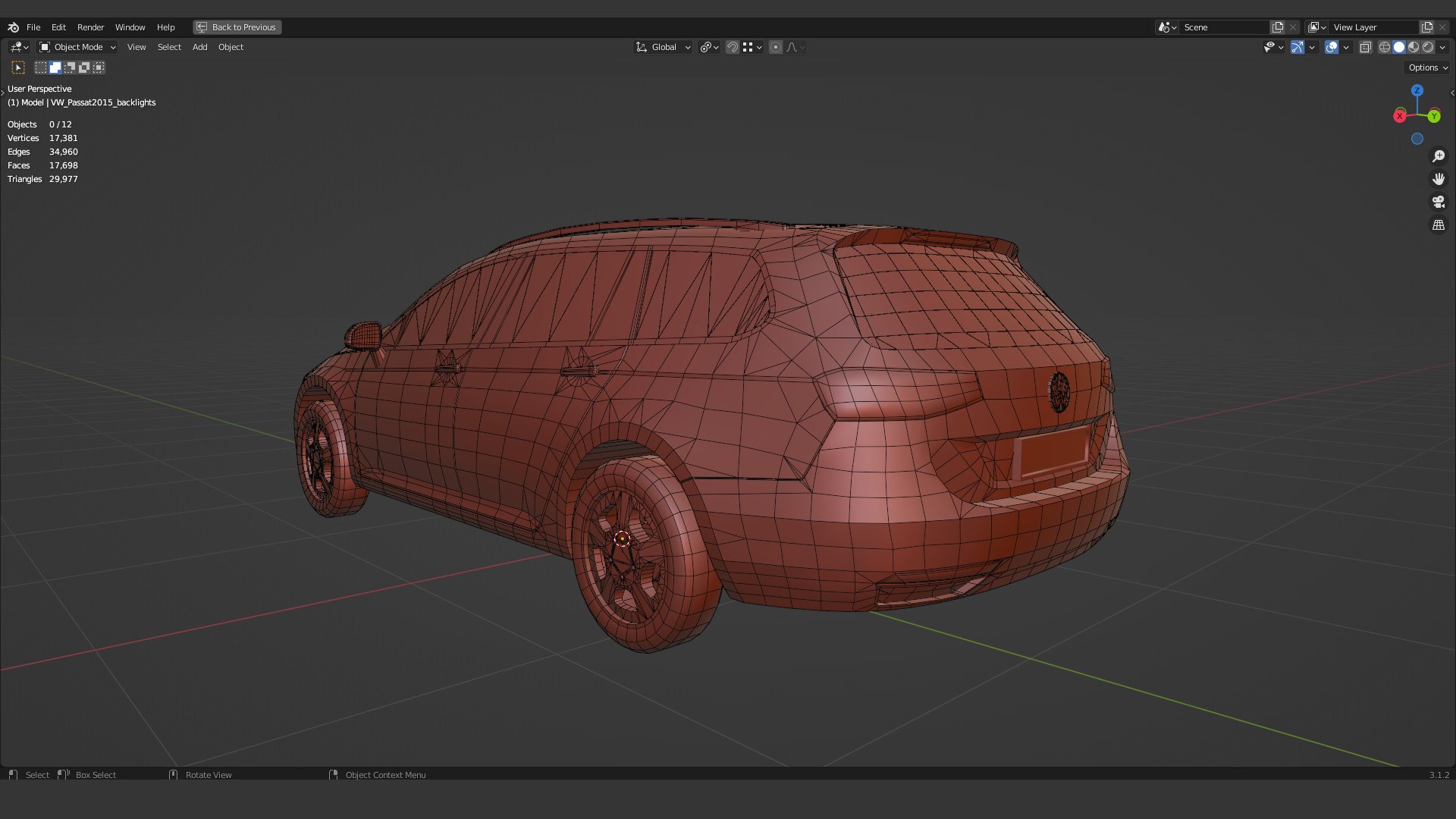Open the File menu
The width and height of the screenshot is (1456, 819).
pyautogui.click(x=33, y=27)
